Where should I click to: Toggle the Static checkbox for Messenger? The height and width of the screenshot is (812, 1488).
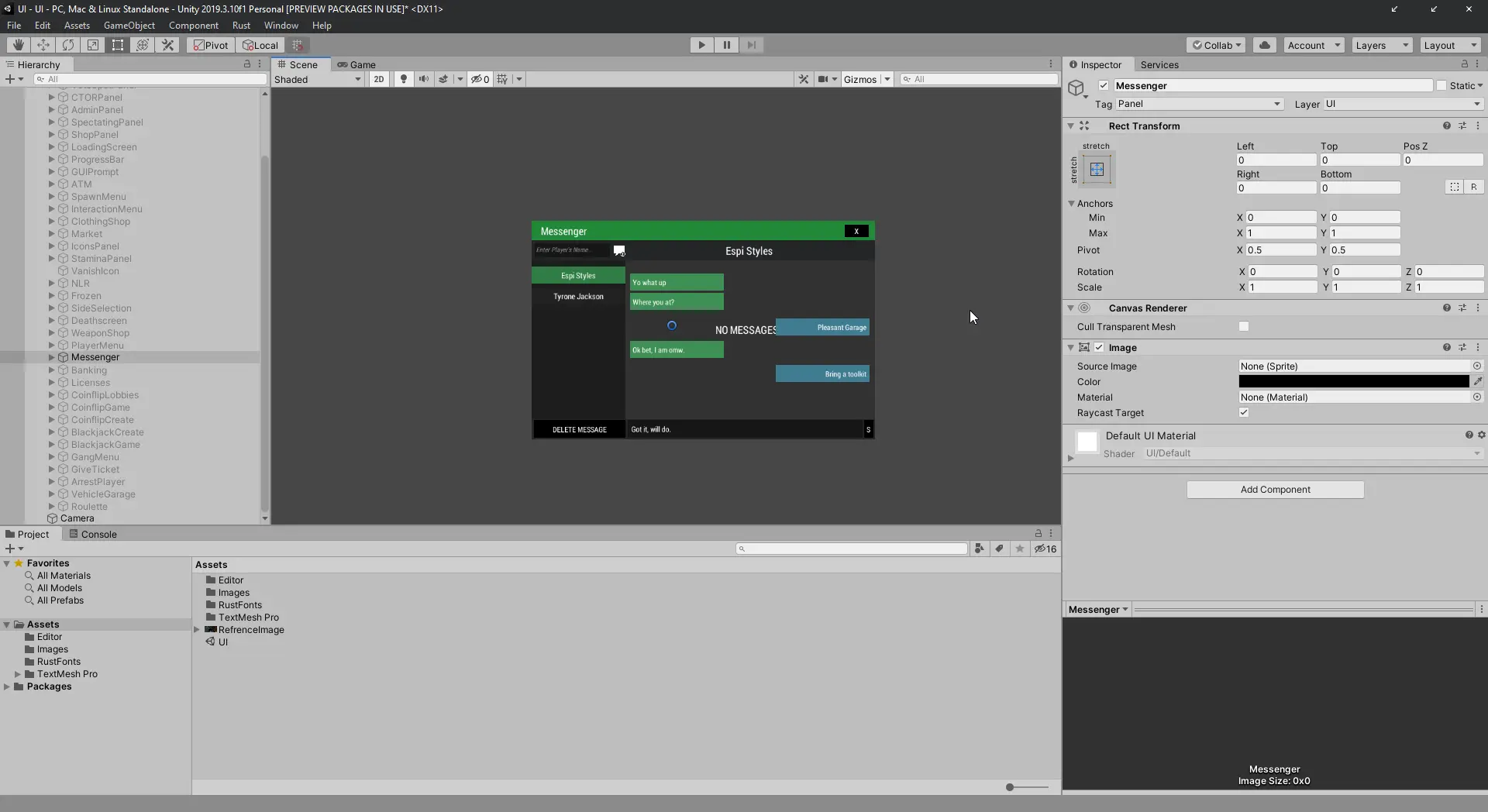(1441, 86)
